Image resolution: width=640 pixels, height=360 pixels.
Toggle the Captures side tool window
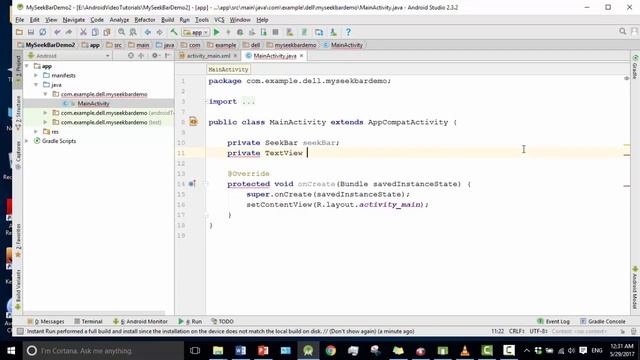click(x=18, y=155)
